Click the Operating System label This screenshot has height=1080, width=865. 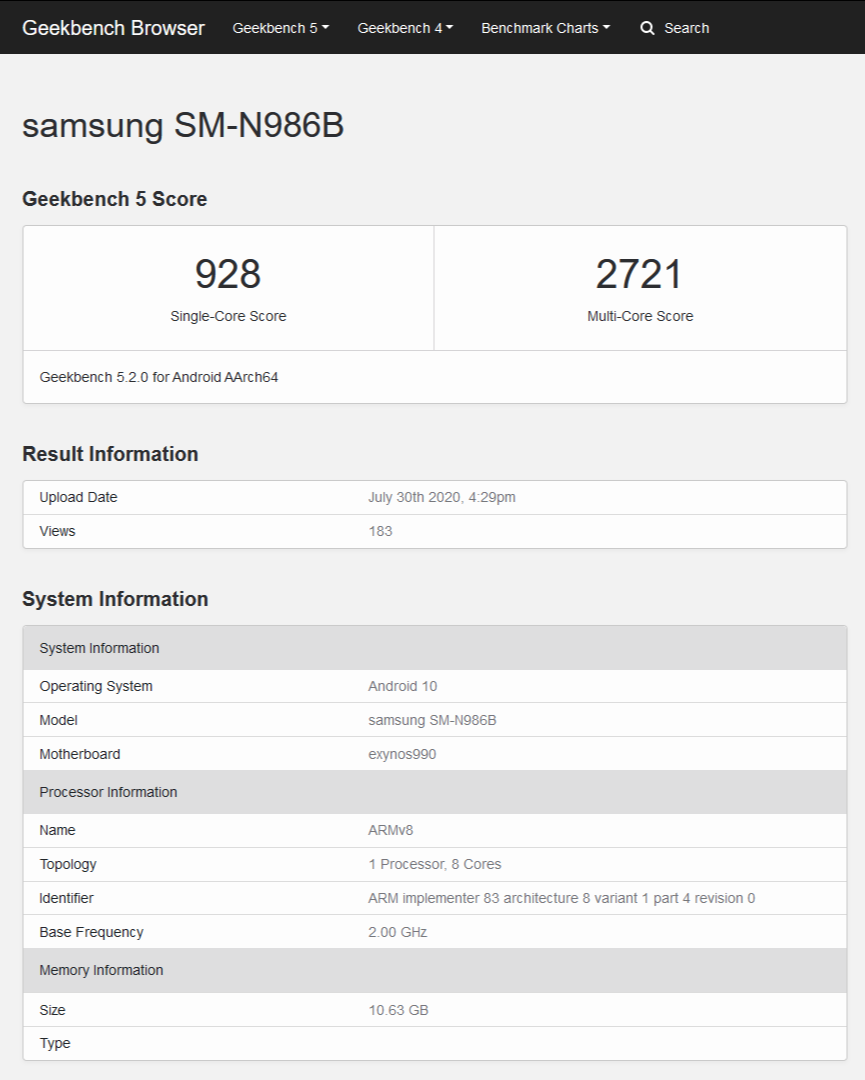coord(96,686)
